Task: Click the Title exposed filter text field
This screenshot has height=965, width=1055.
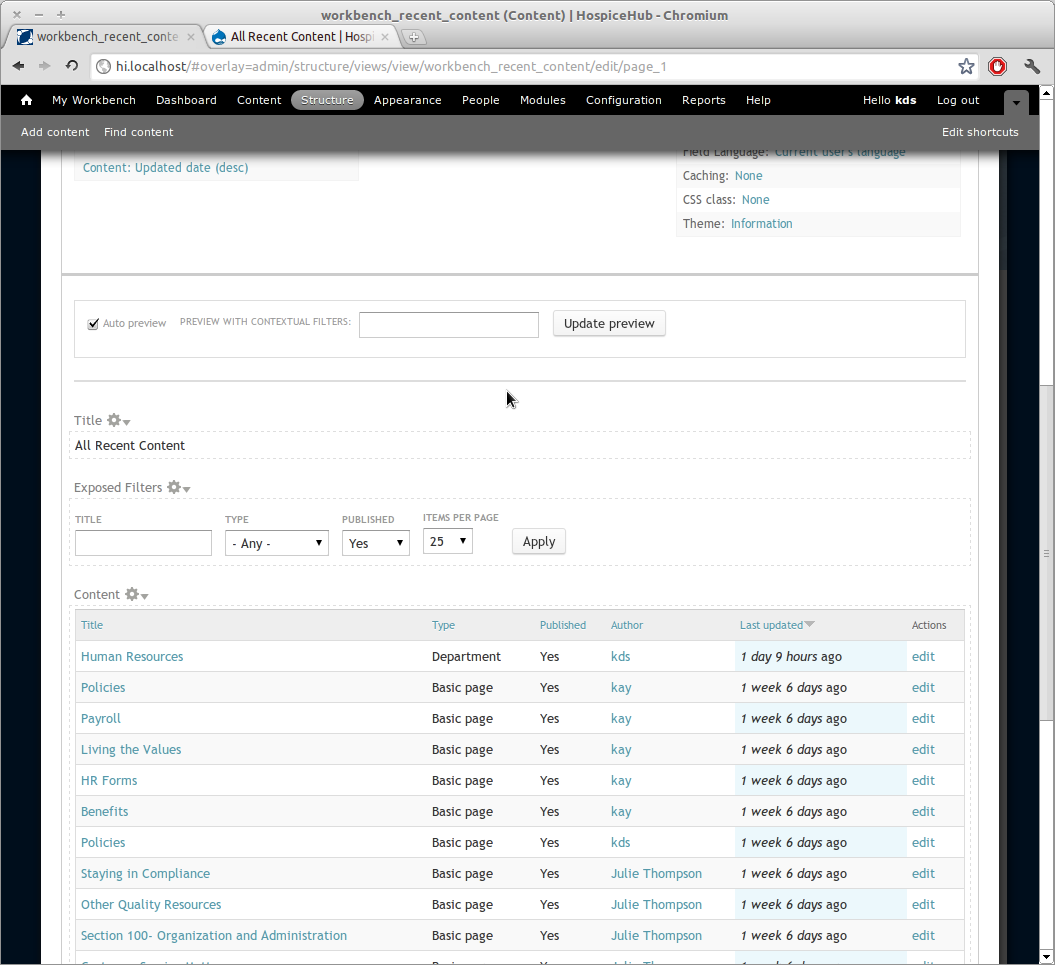Action: tap(143, 543)
